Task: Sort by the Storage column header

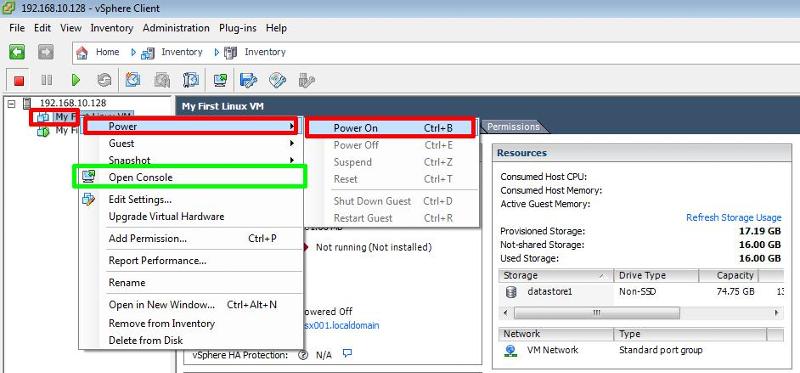Action: tap(556, 276)
